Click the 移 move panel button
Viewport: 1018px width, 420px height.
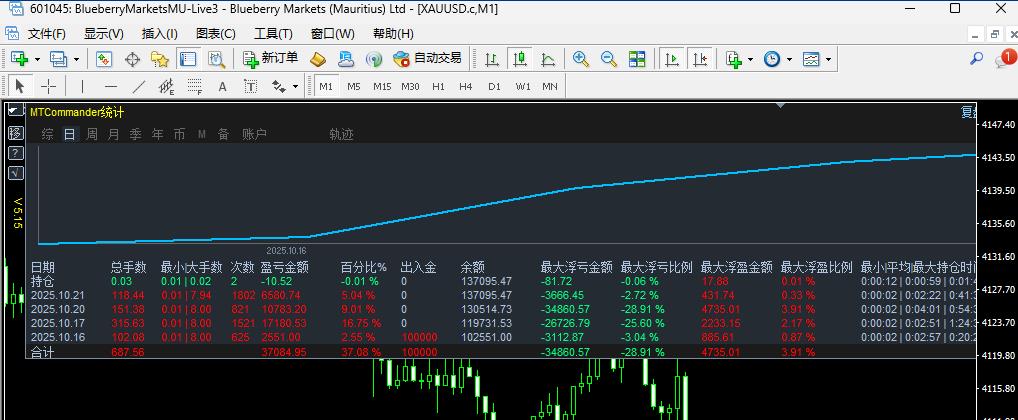(15, 133)
